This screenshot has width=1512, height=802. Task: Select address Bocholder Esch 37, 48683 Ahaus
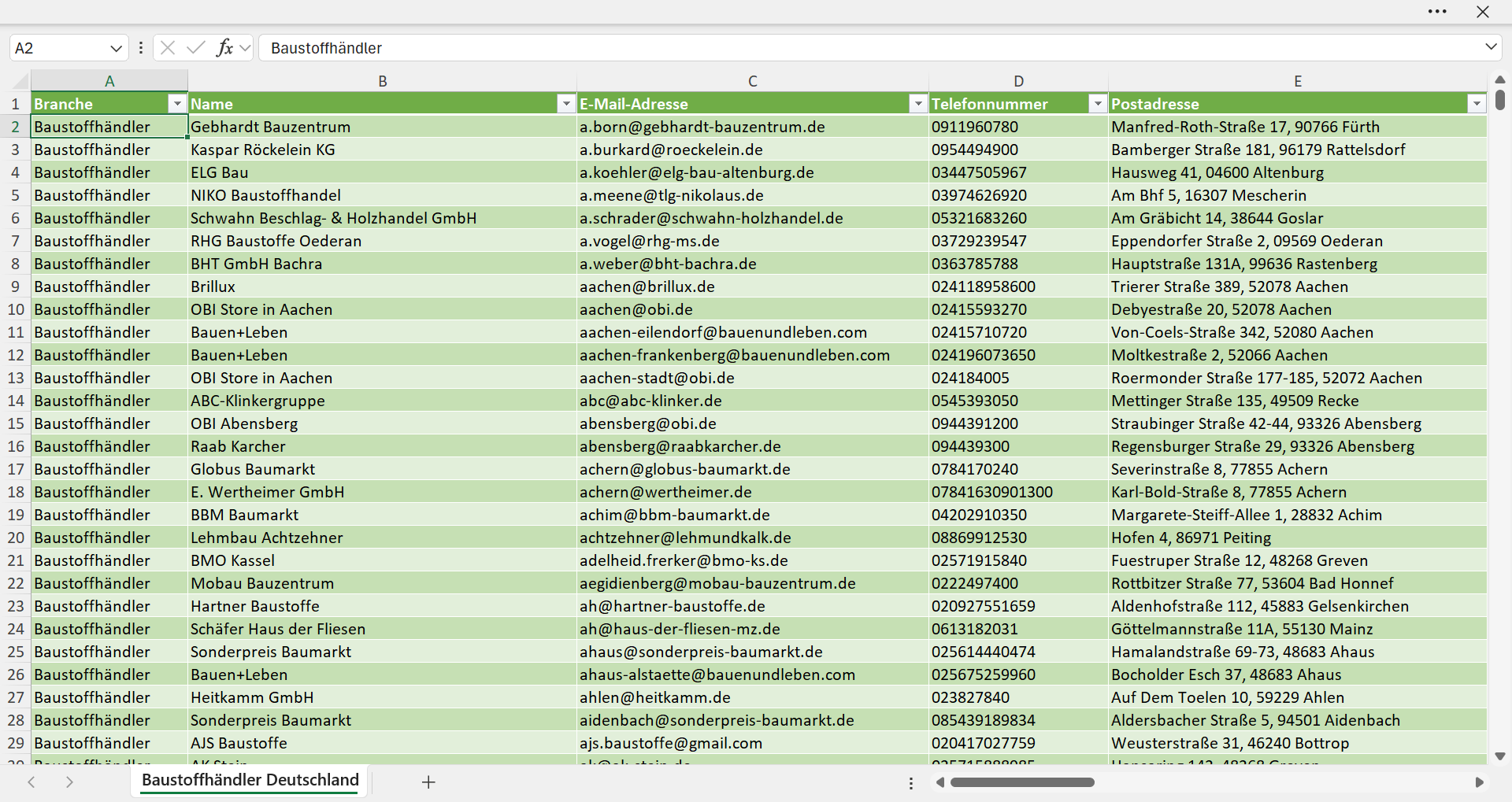pos(1298,674)
